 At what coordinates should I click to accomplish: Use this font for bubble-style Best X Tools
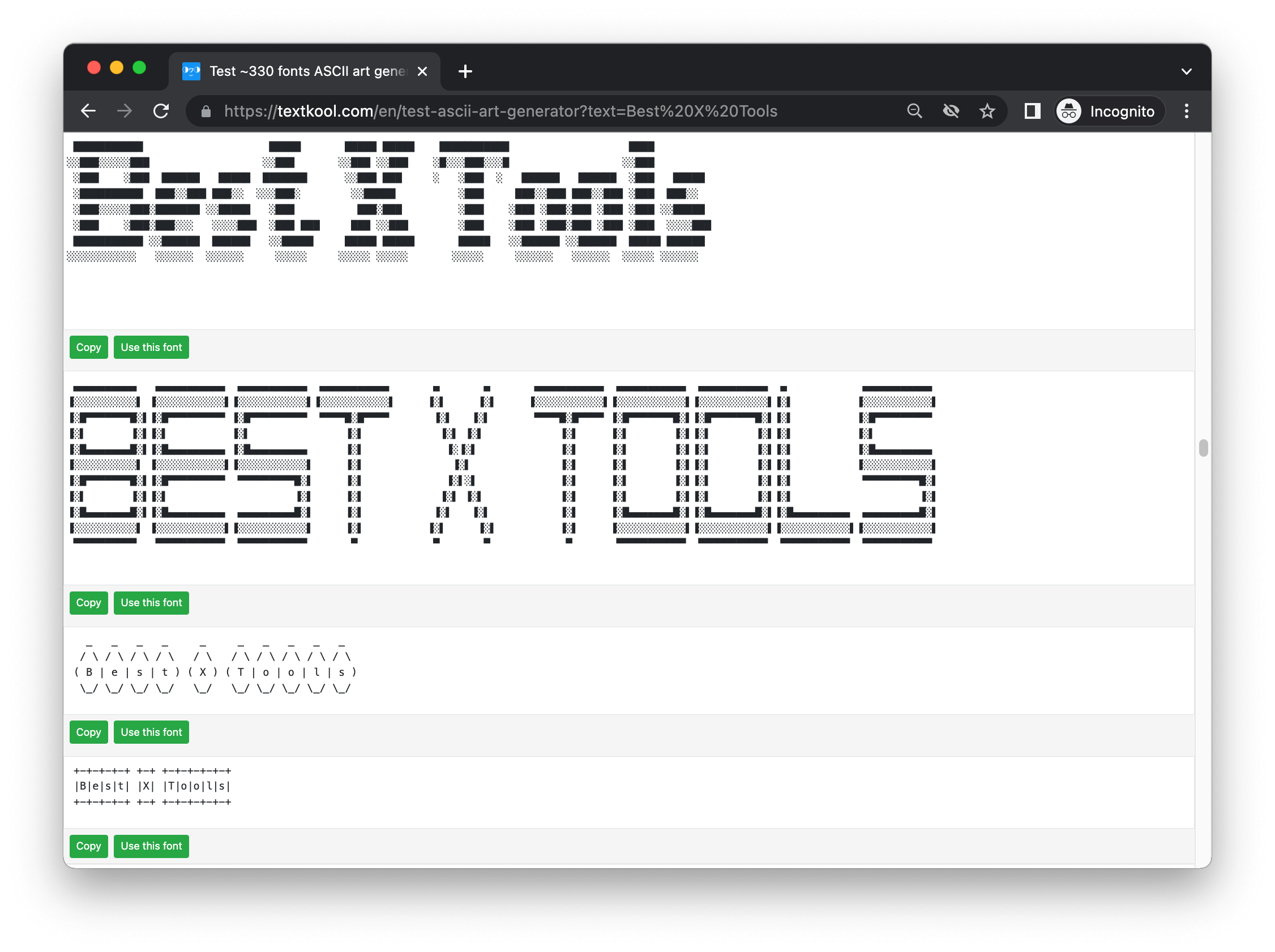tap(151, 732)
